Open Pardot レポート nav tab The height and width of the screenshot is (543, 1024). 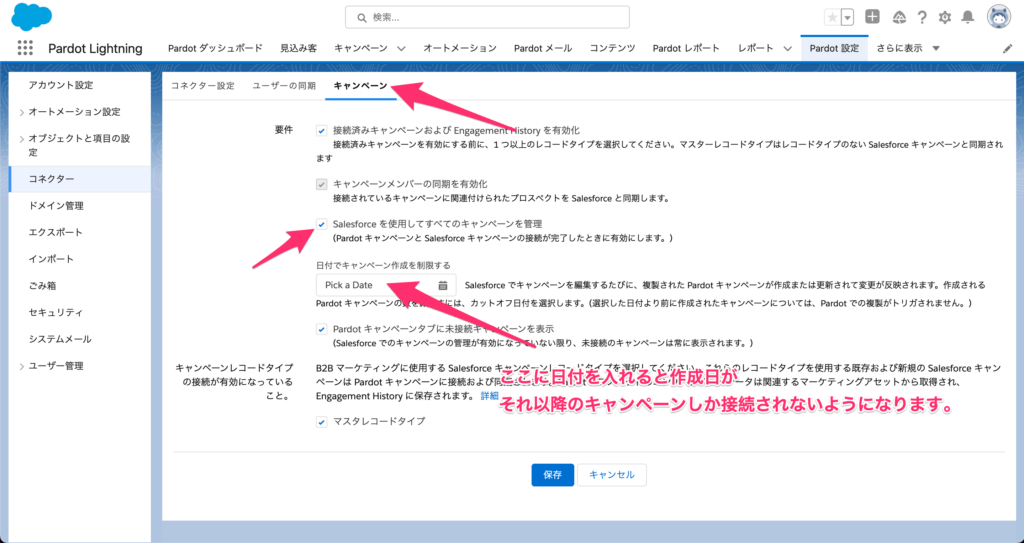coord(686,48)
